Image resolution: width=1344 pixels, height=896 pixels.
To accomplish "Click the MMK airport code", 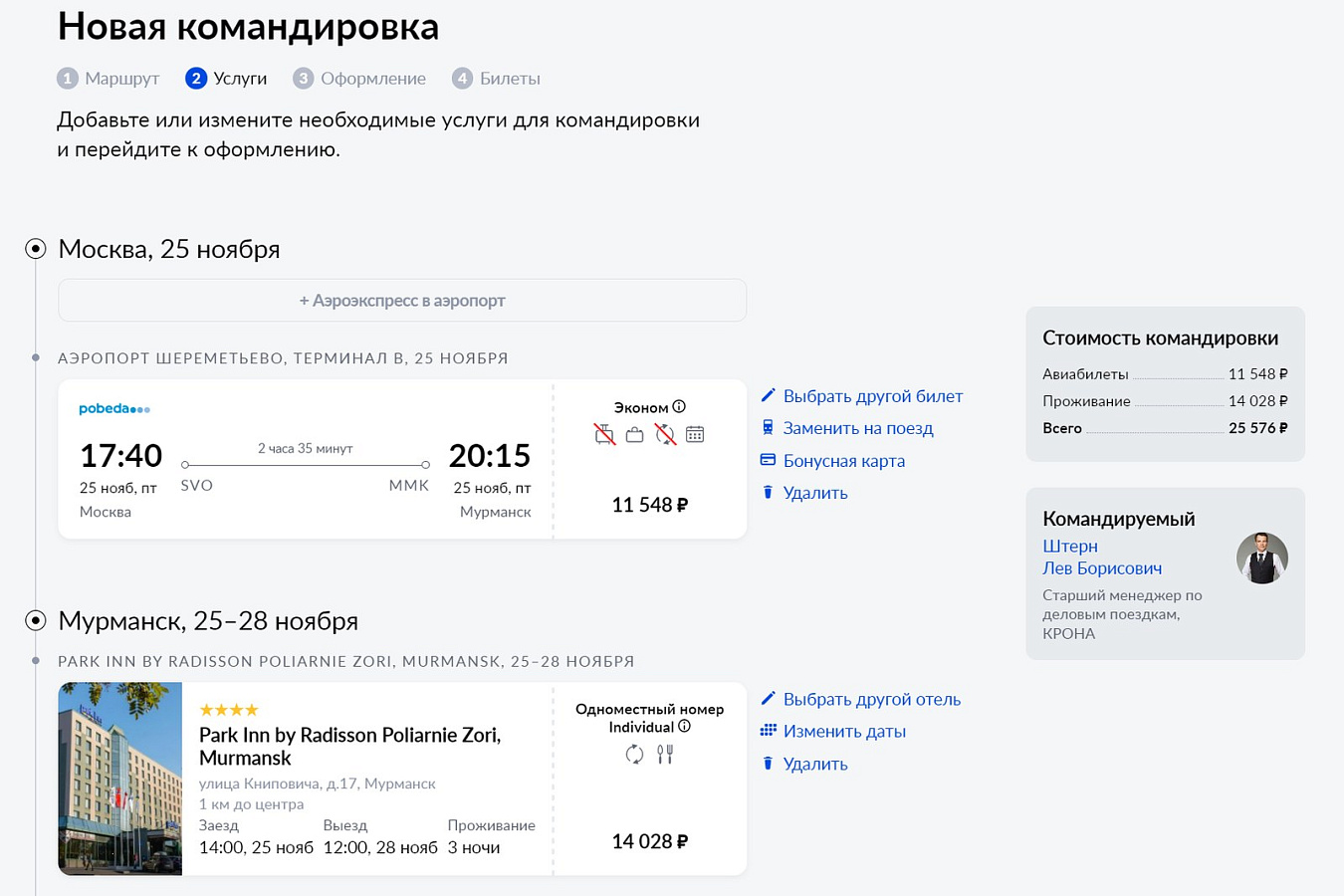I will pyautogui.click(x=409, y=486).
